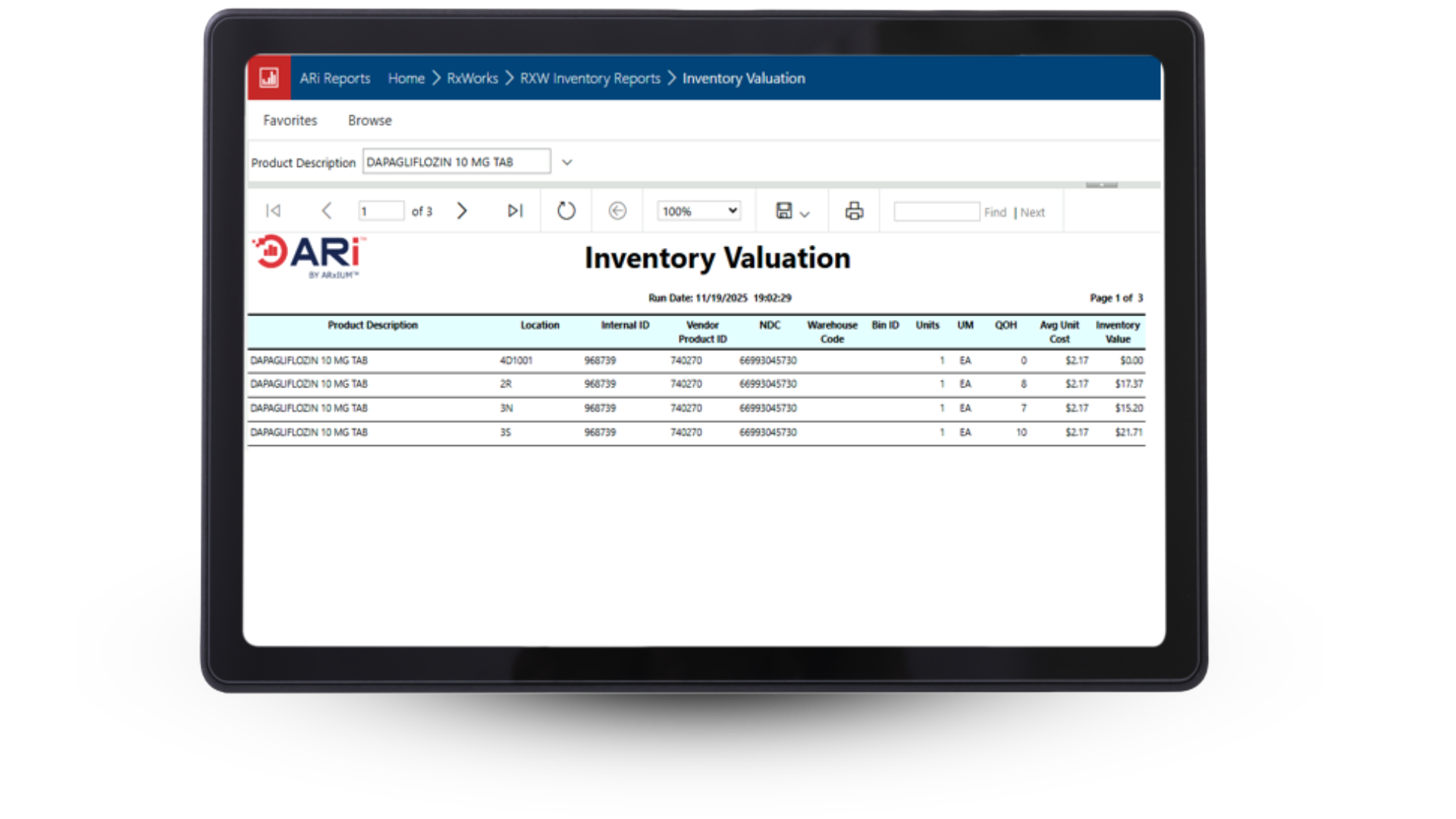Click the find text search box
1456x819 pixels.
[x=937, y=212]
